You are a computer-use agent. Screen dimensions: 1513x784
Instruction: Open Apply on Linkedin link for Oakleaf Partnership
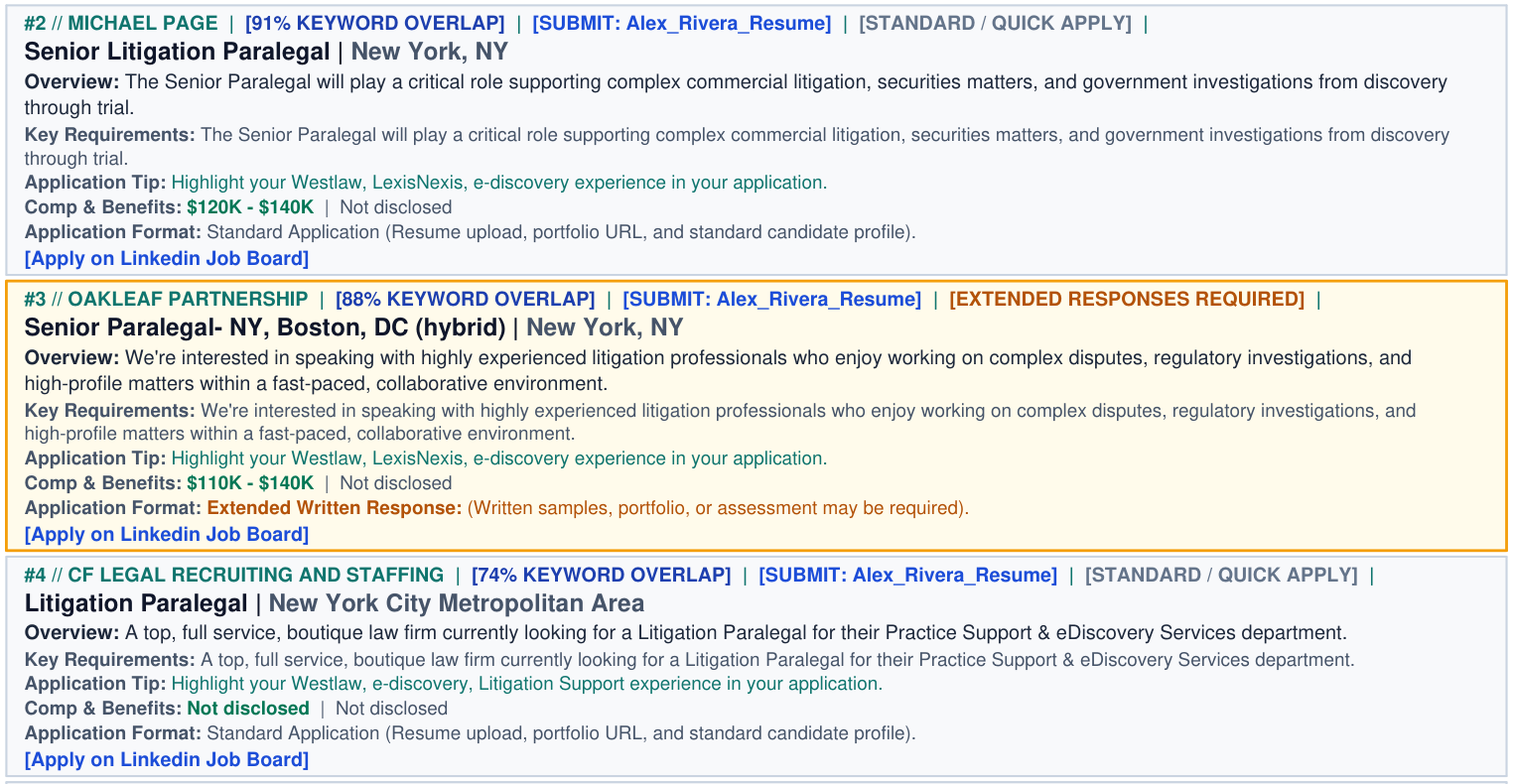(x=167, y=535)
